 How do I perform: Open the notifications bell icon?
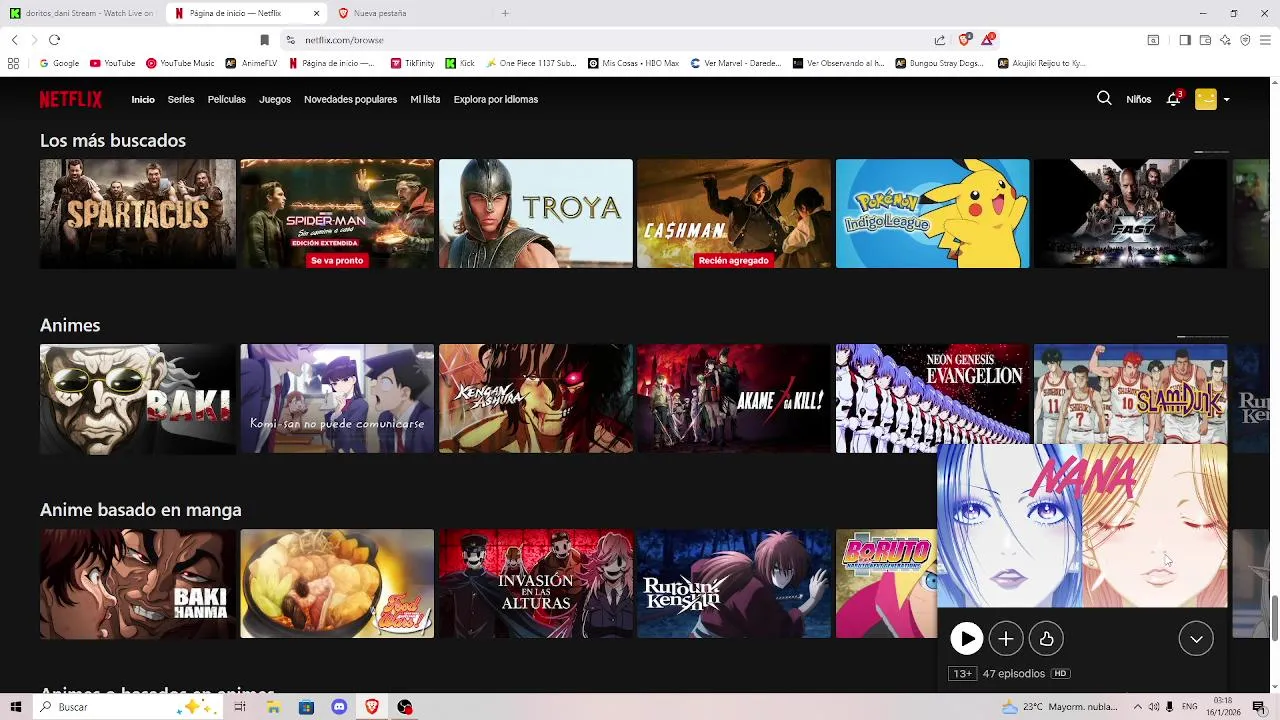(x=1173, y=99)
